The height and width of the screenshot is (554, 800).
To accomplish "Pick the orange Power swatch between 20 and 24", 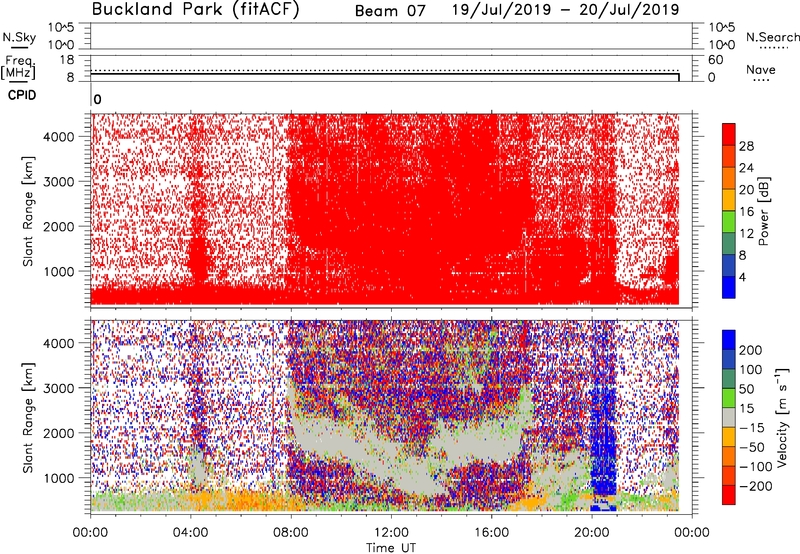I will point(729,178).
